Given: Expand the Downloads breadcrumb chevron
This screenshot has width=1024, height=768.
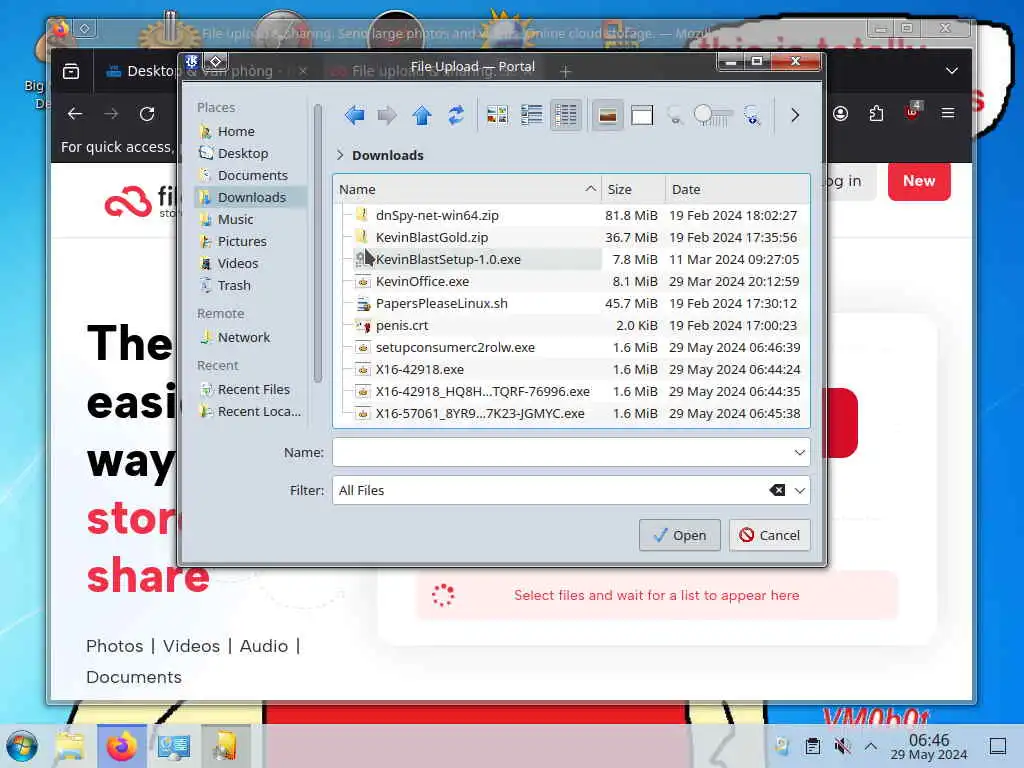Looking at the screenshot, I should [340, 155].
